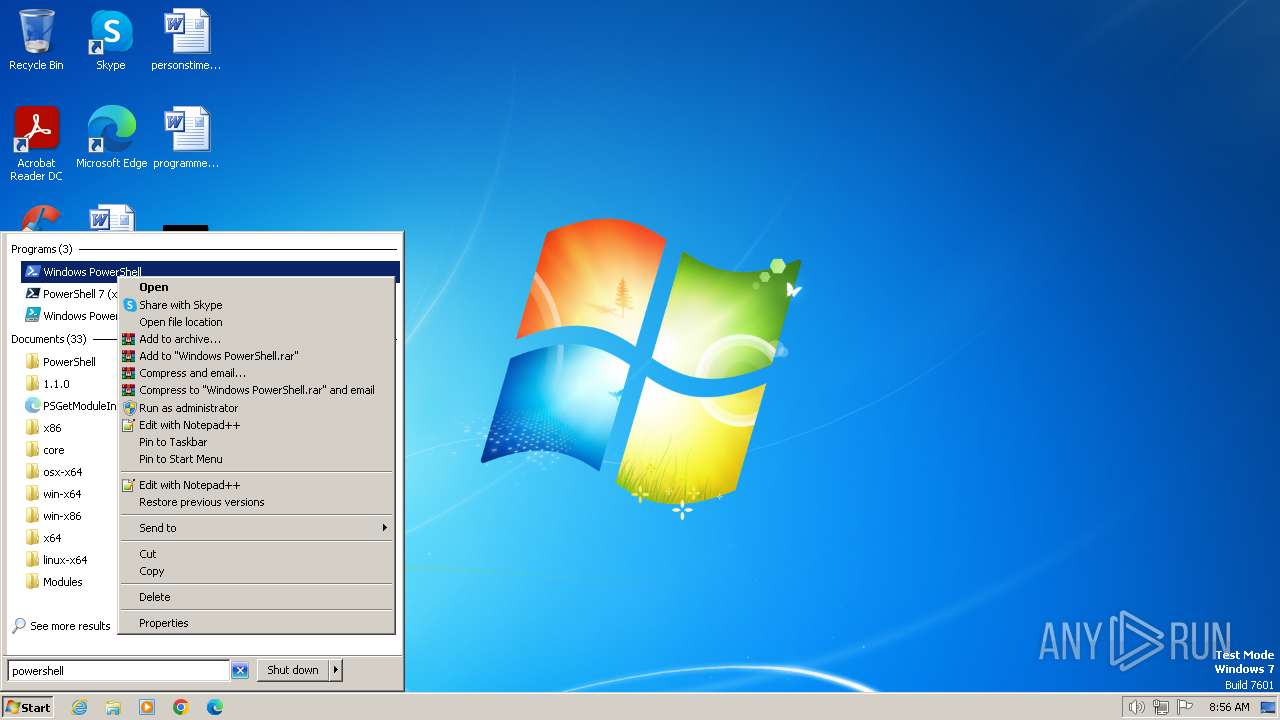Choose Open file location

click(256, 322)
